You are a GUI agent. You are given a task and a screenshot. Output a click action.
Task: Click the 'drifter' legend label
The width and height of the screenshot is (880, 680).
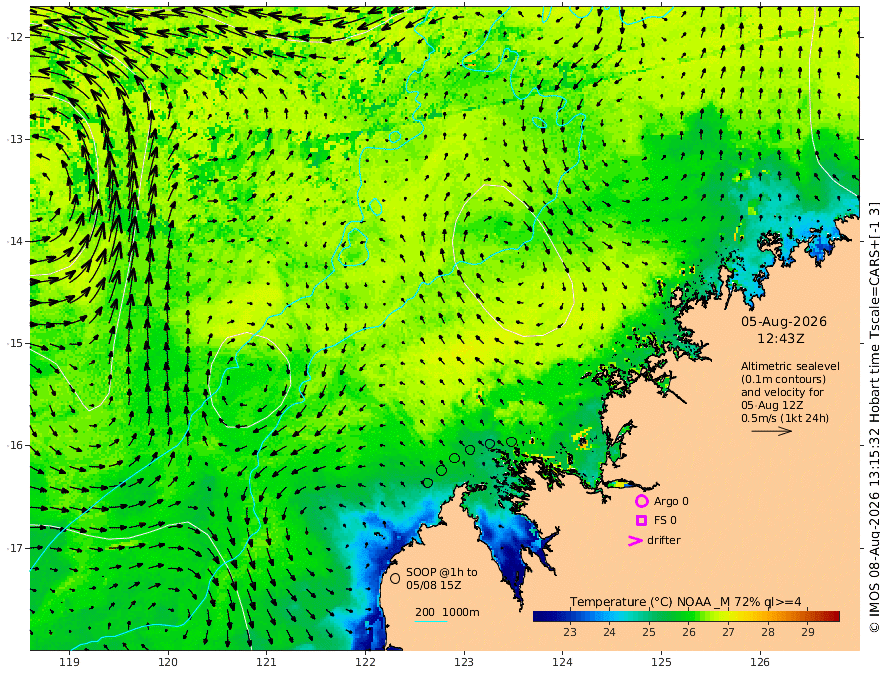[x=664, y=540]
